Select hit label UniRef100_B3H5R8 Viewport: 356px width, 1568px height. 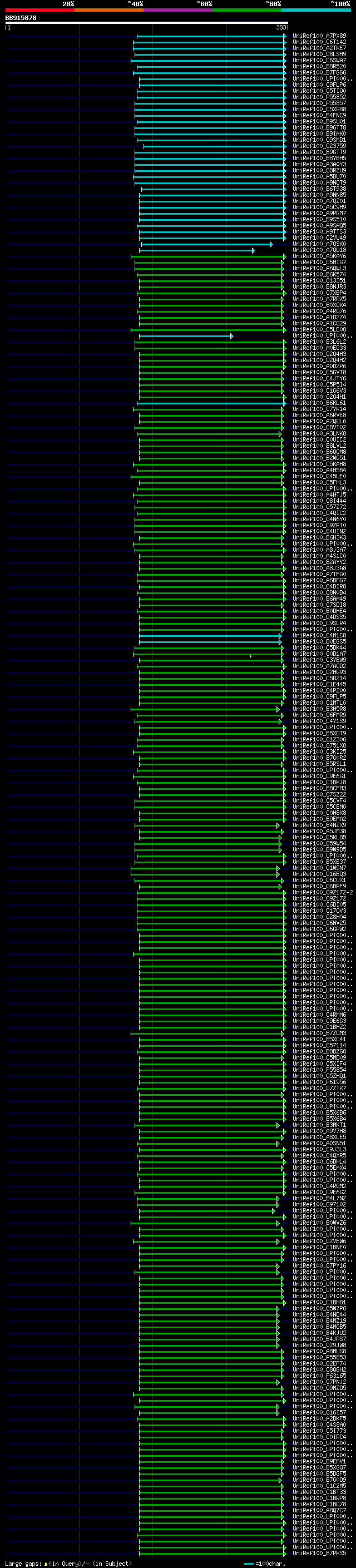319,709
